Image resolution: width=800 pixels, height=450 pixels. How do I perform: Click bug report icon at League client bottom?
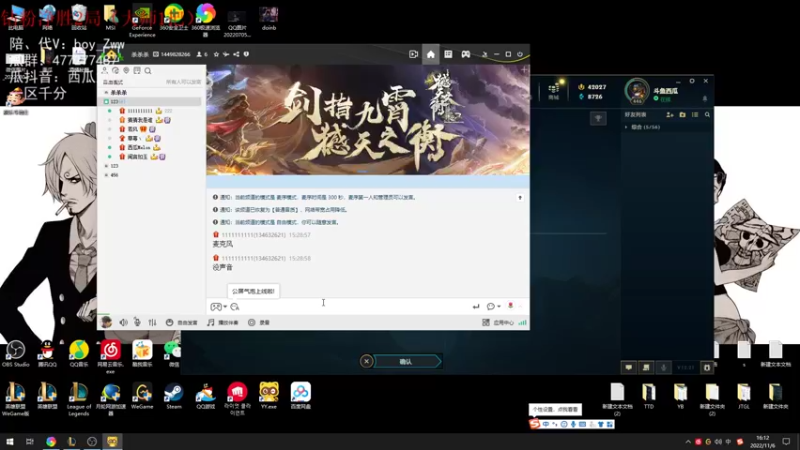point(707,367)
